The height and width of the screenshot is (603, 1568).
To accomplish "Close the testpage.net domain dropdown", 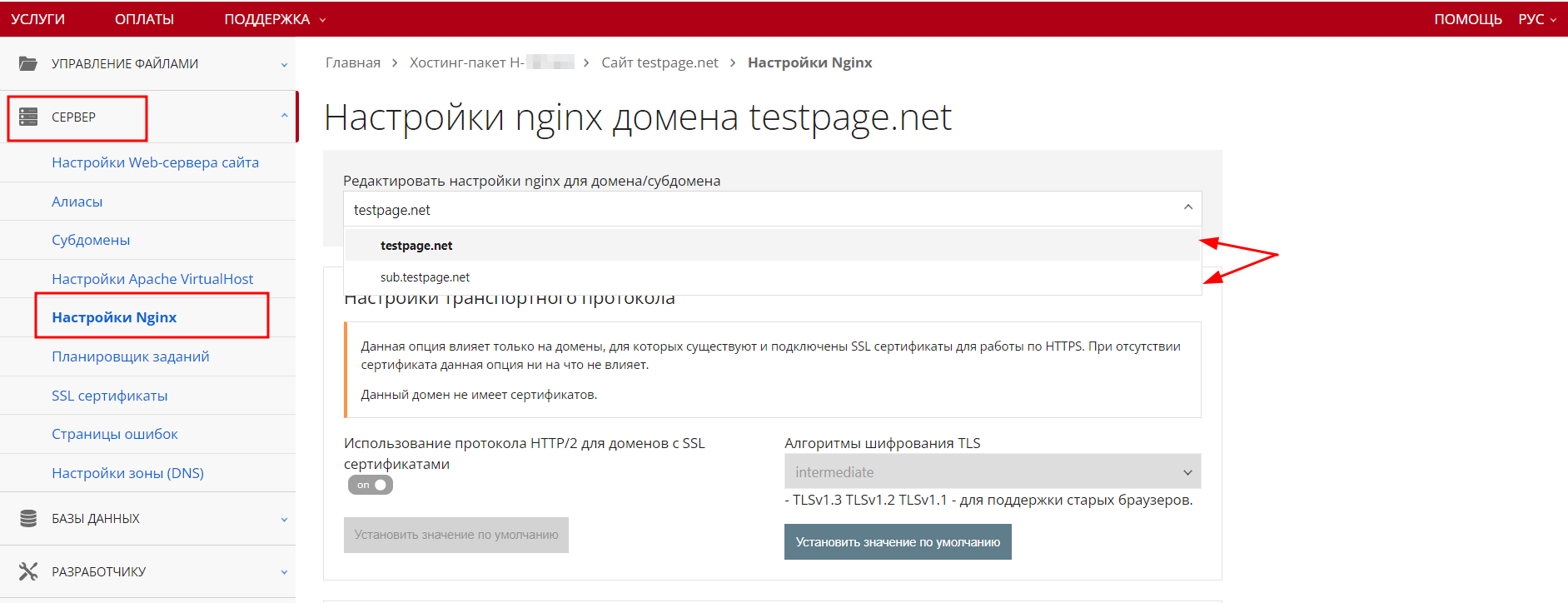I will [x=1188, y=207].
